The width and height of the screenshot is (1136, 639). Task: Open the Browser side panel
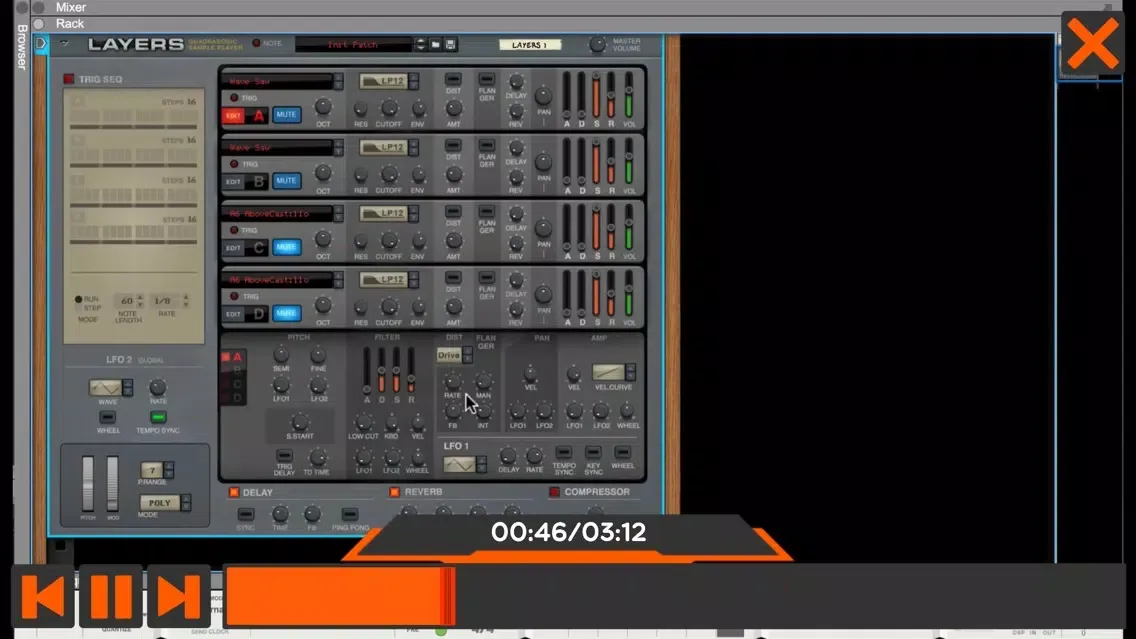[x=22, y=47]
